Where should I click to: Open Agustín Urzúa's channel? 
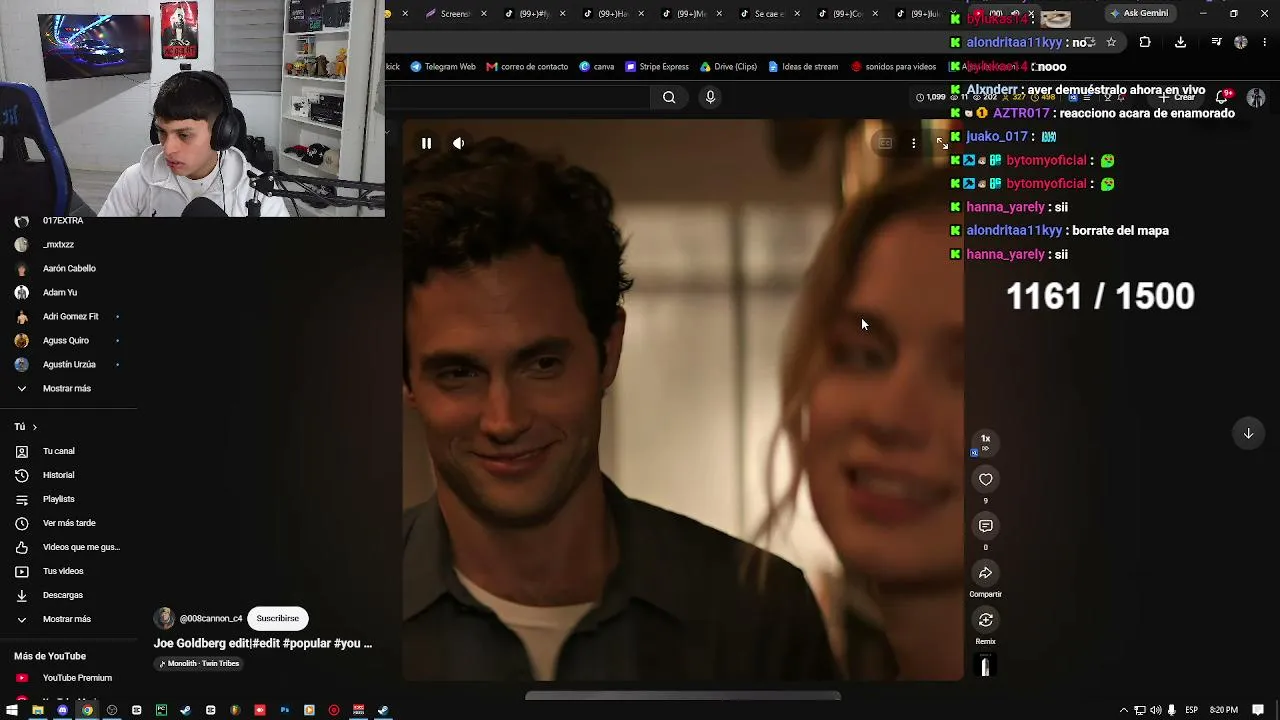coord(67,364)
